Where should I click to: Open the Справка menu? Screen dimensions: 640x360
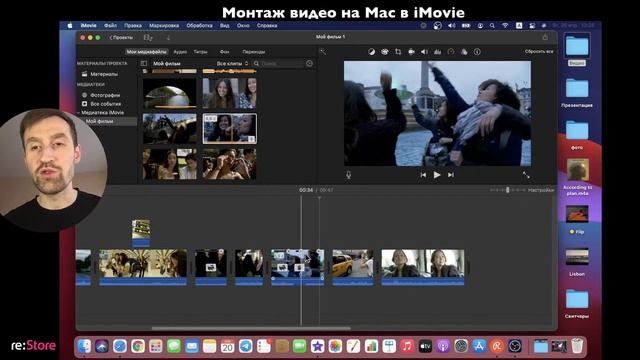(x=267, y=25)
